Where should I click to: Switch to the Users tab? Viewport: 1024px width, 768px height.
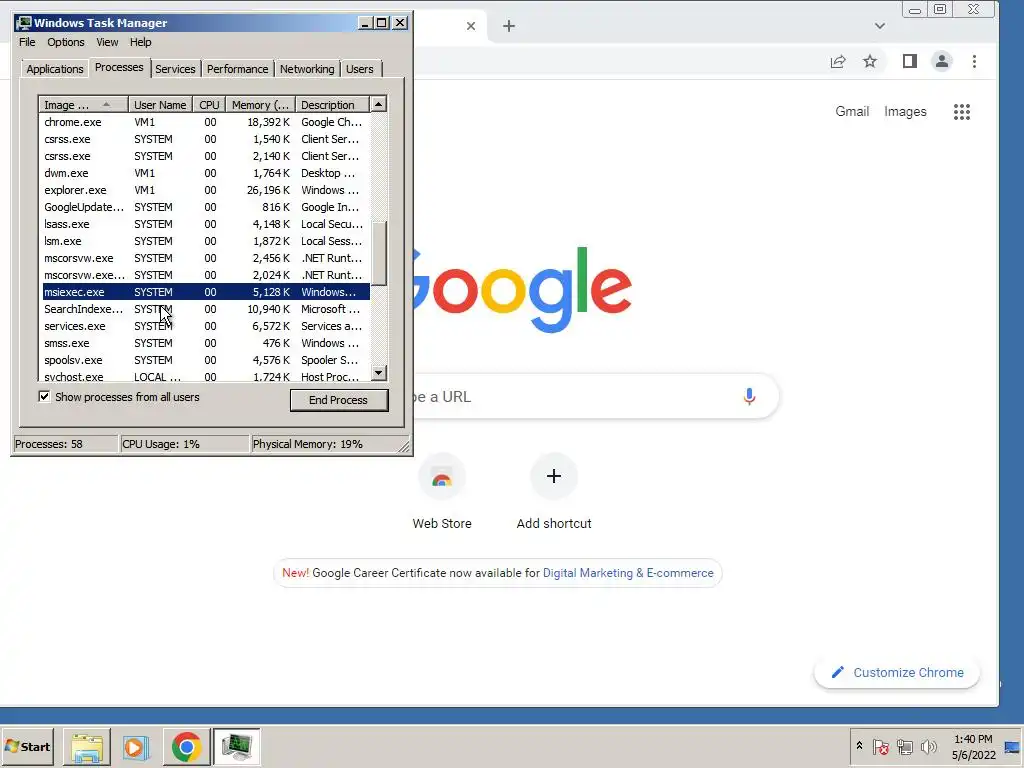360,69
